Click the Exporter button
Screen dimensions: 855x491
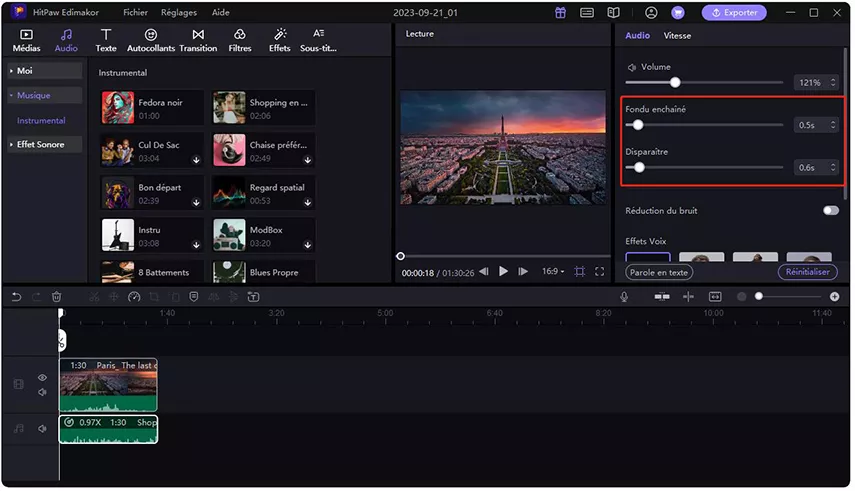point(734,13)
